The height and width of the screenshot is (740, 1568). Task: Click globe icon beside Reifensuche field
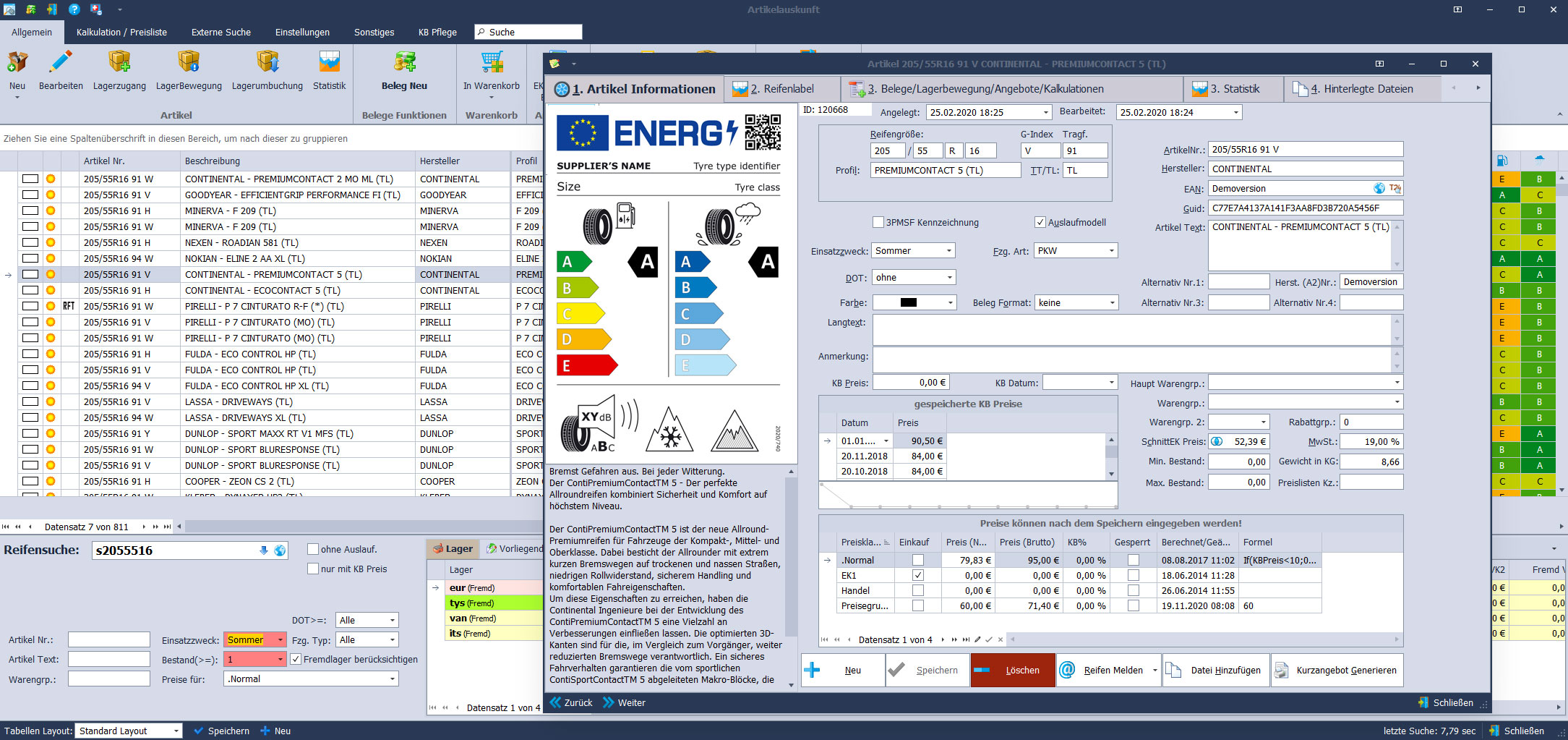click(280, 550)
